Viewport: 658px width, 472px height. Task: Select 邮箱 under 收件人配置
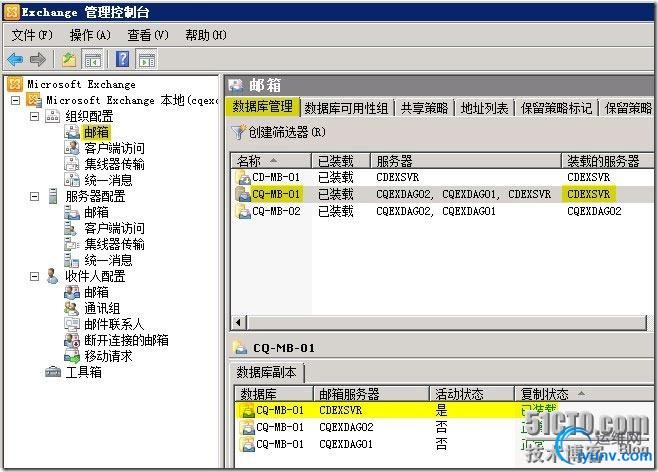click(96, 292)
